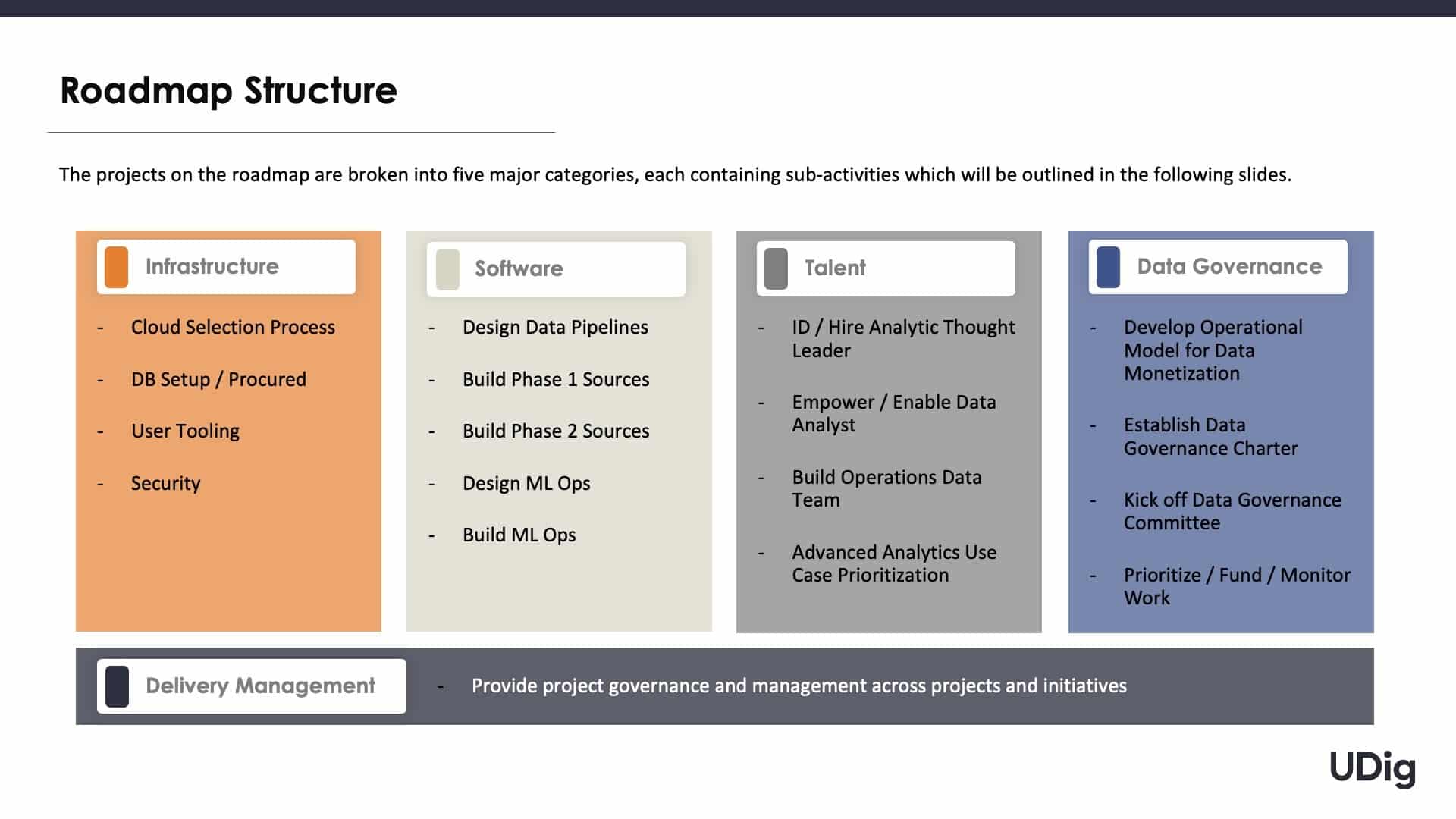Select the Infrastructure header label
The image size is (1456, 819).
pyautogui.click(x=212, y=266)
